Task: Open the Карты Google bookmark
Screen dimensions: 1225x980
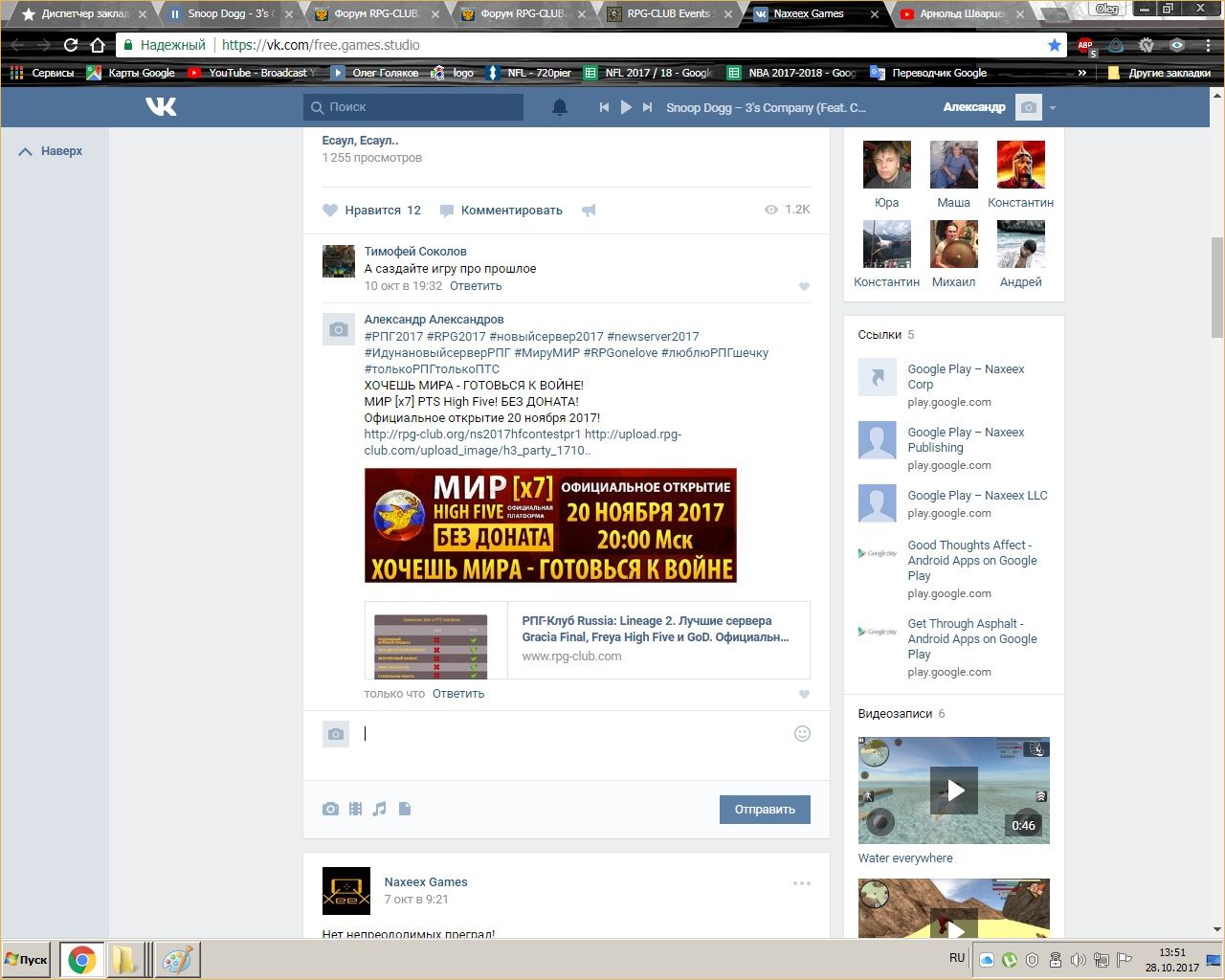Action: point(131,73)
